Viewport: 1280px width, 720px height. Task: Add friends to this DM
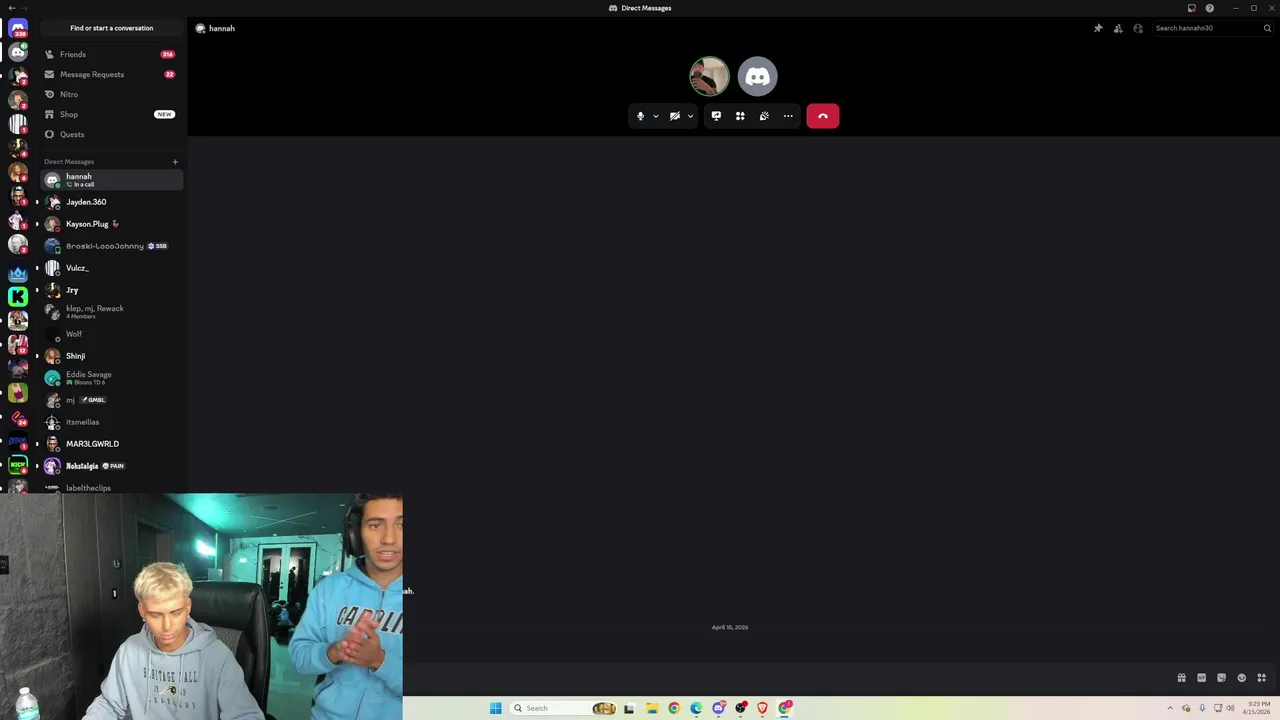[x=1118, y=28]
